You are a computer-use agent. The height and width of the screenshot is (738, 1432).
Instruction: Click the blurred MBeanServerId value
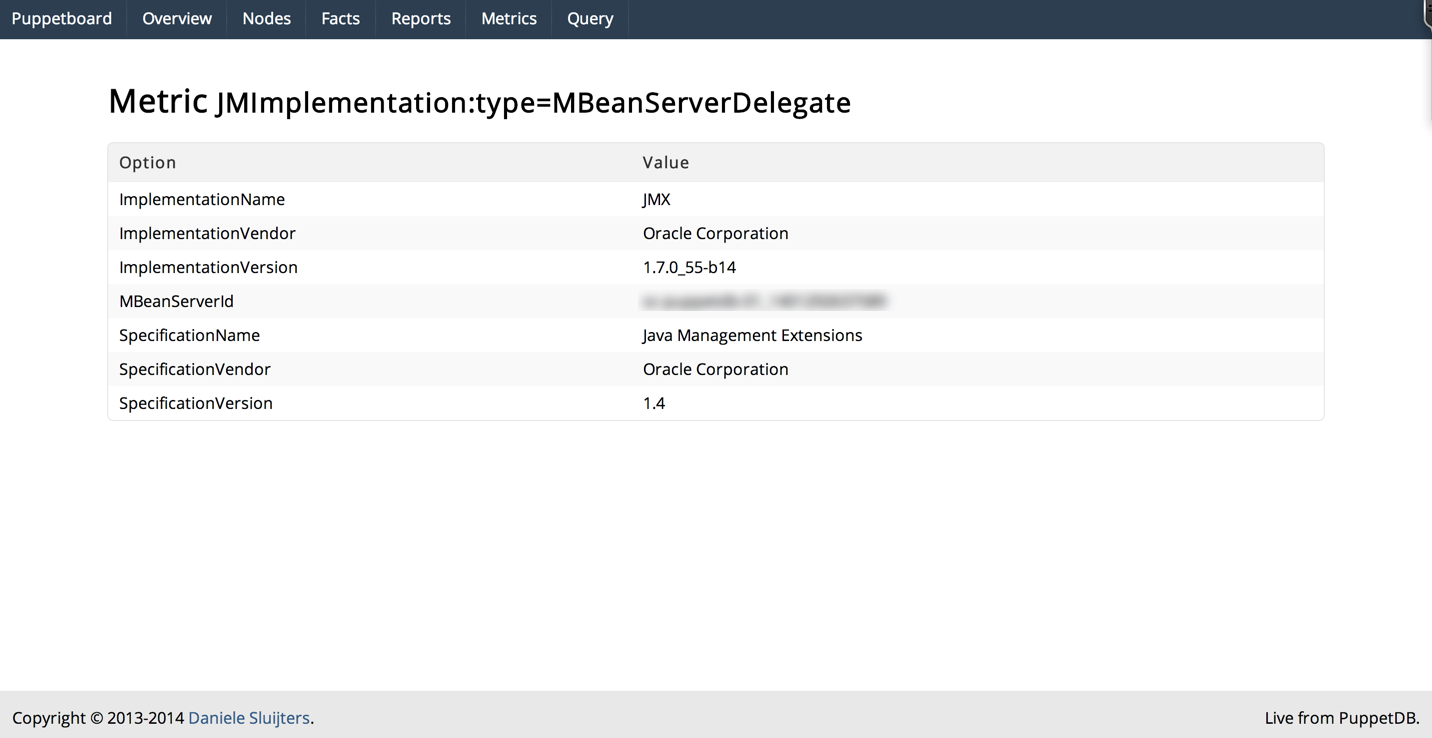pos(765,301)
